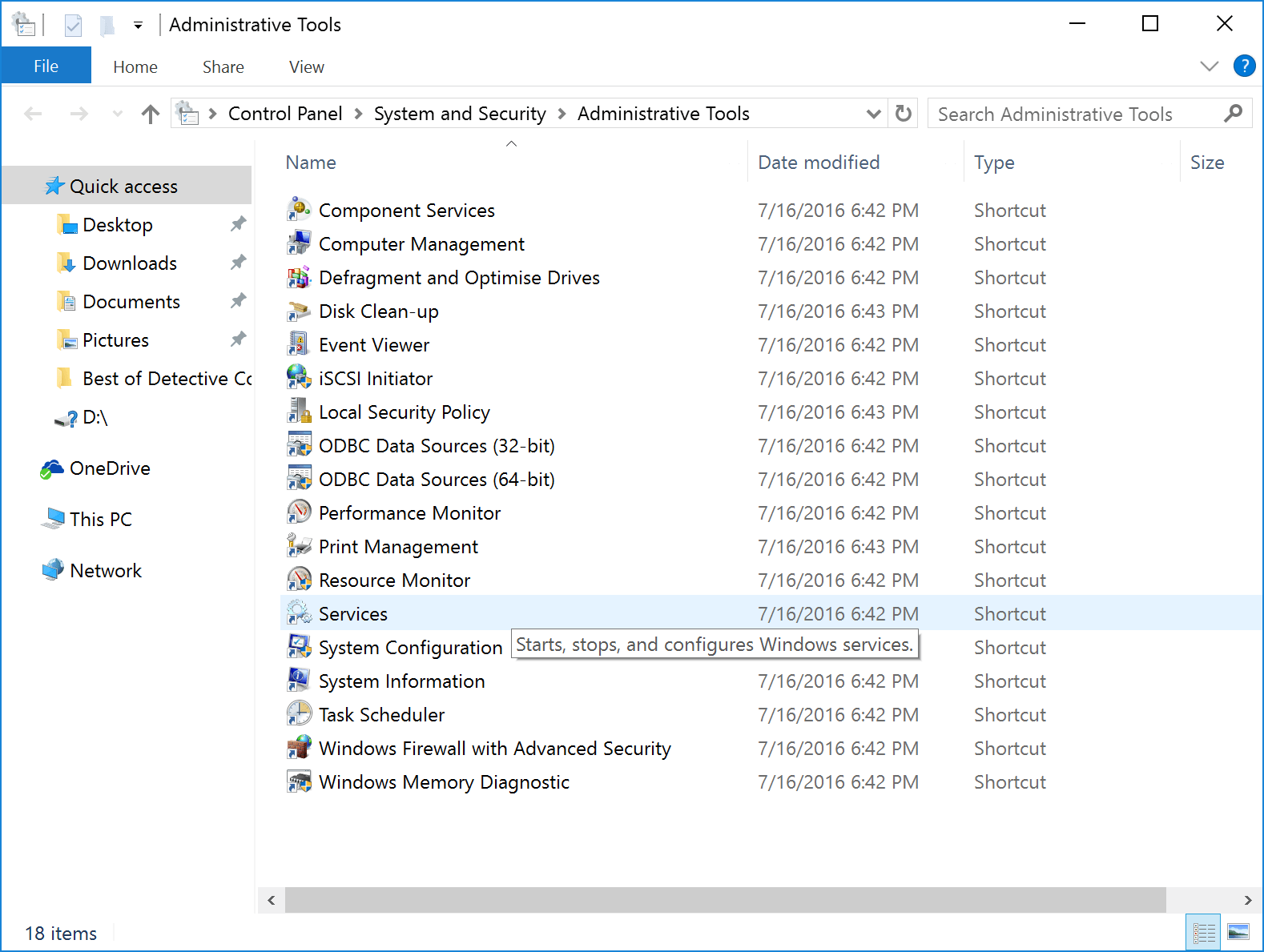Screen dimensions: 1264x952
Task: Select the ODBC Data Sources (32-bit) icon
Action: pos(299,445)
